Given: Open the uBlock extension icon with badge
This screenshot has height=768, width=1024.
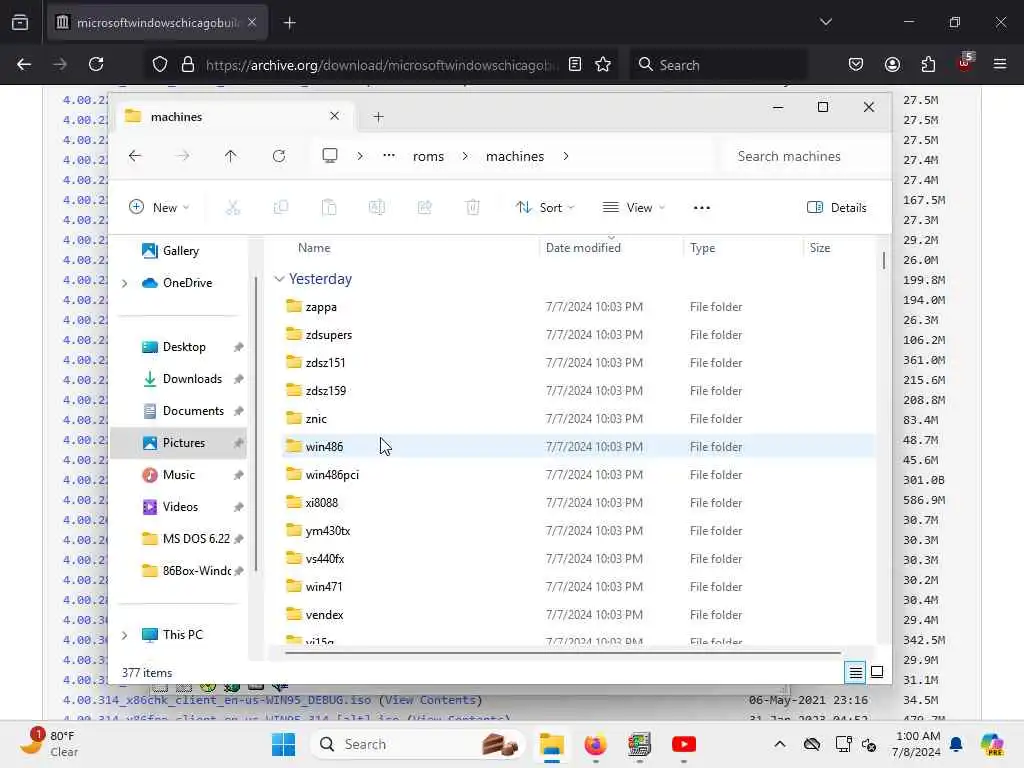Looking at the screenshot, I should [965, 63].
